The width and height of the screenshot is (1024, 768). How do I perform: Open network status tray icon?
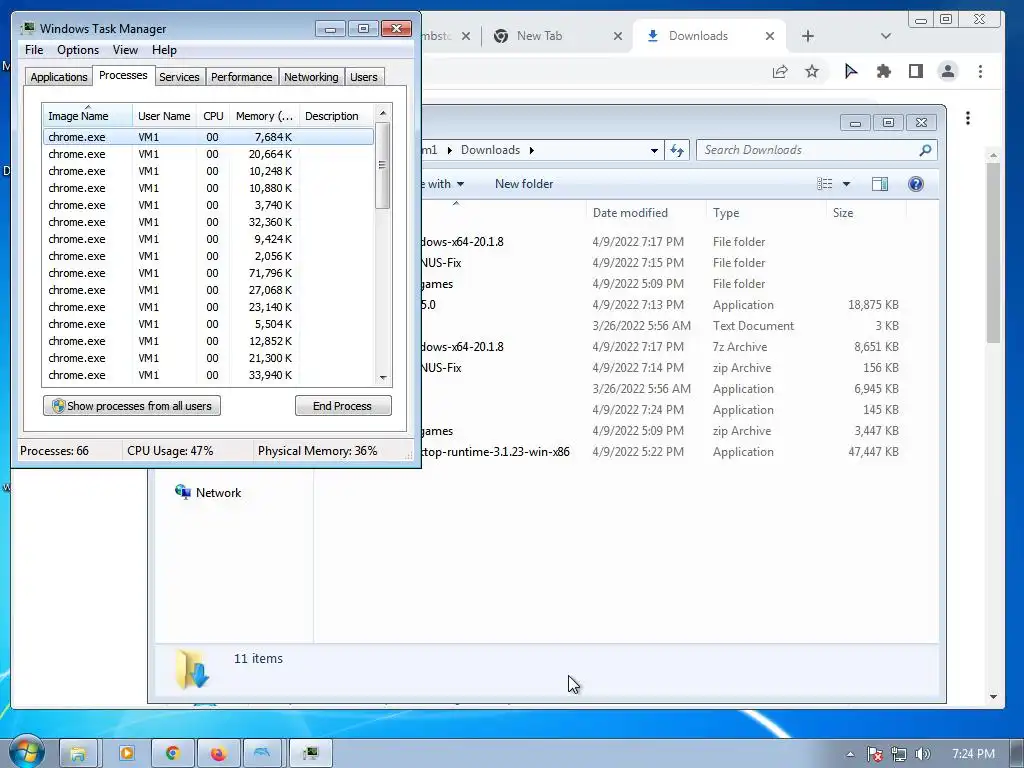tap(899, 754)
